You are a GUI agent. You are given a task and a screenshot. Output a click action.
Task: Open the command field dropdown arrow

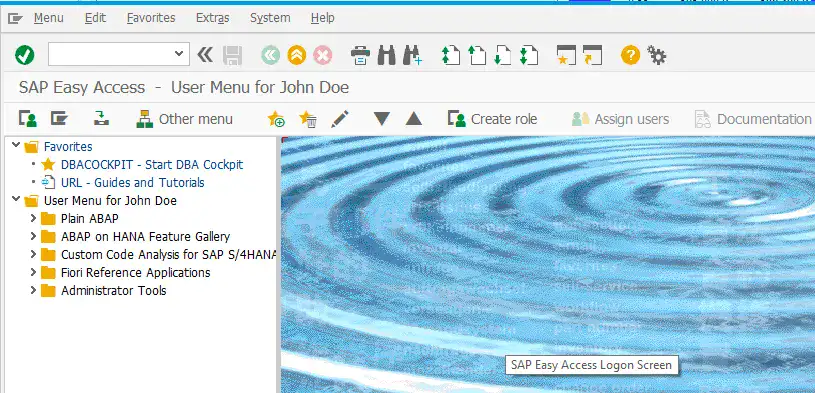click(179, 54)
